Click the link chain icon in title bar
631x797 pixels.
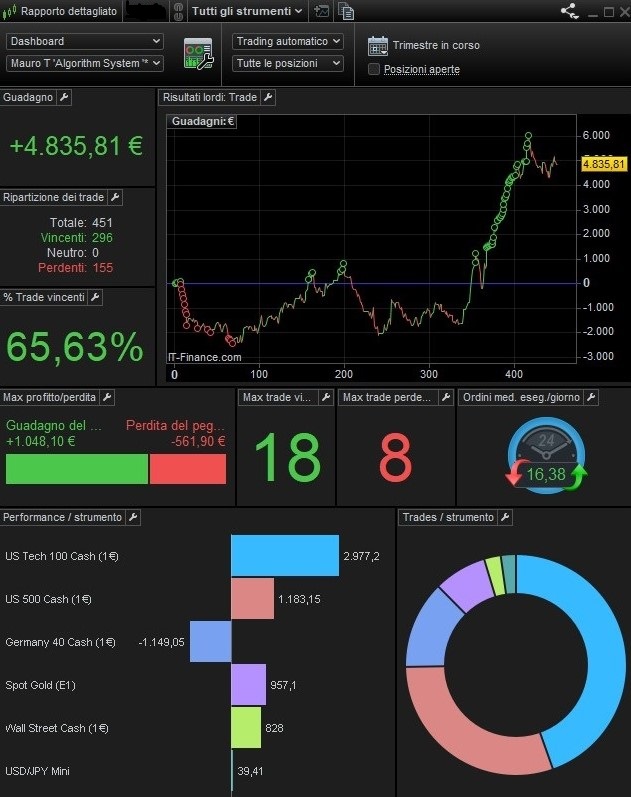[x=178, y=11]
